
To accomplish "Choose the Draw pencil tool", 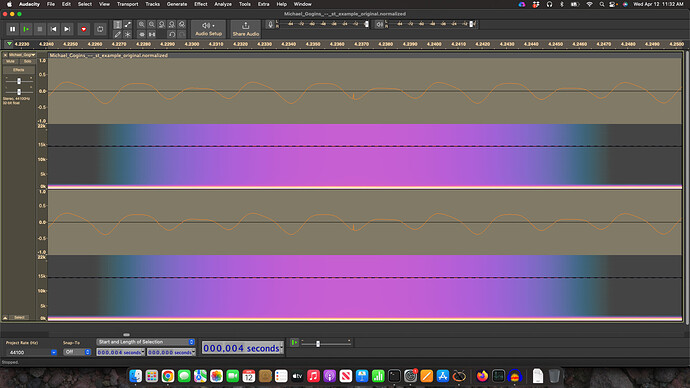I will [117, 34].
